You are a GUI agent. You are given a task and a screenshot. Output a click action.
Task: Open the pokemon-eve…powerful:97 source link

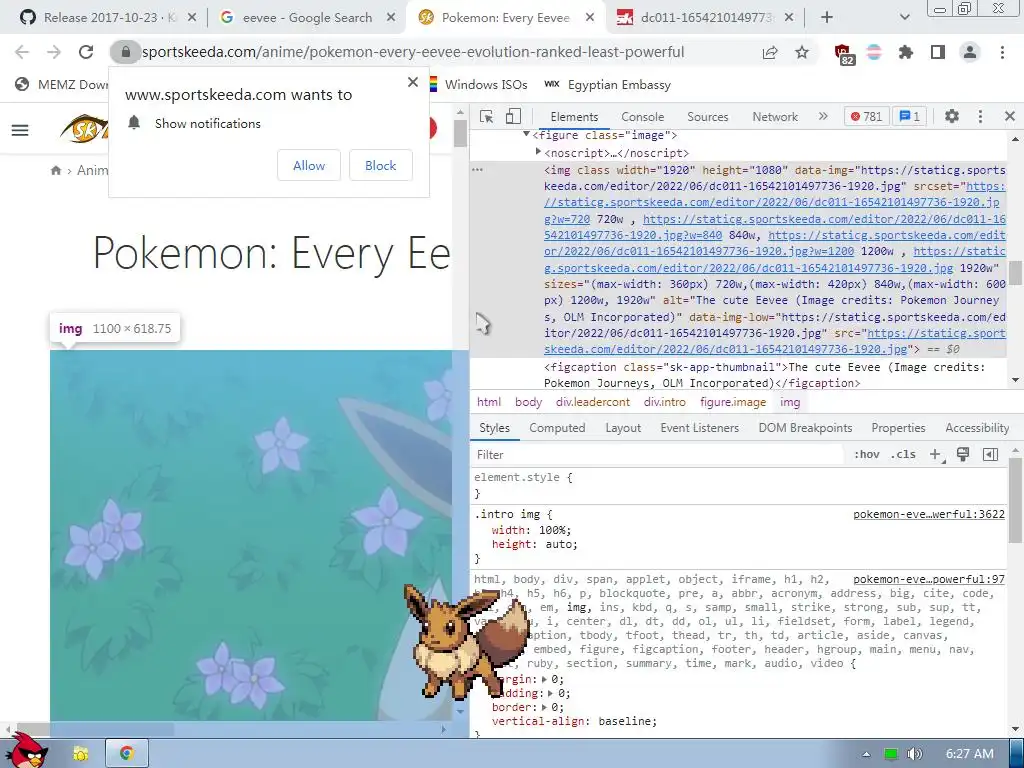pyautogui.click(x=929, y=579)
